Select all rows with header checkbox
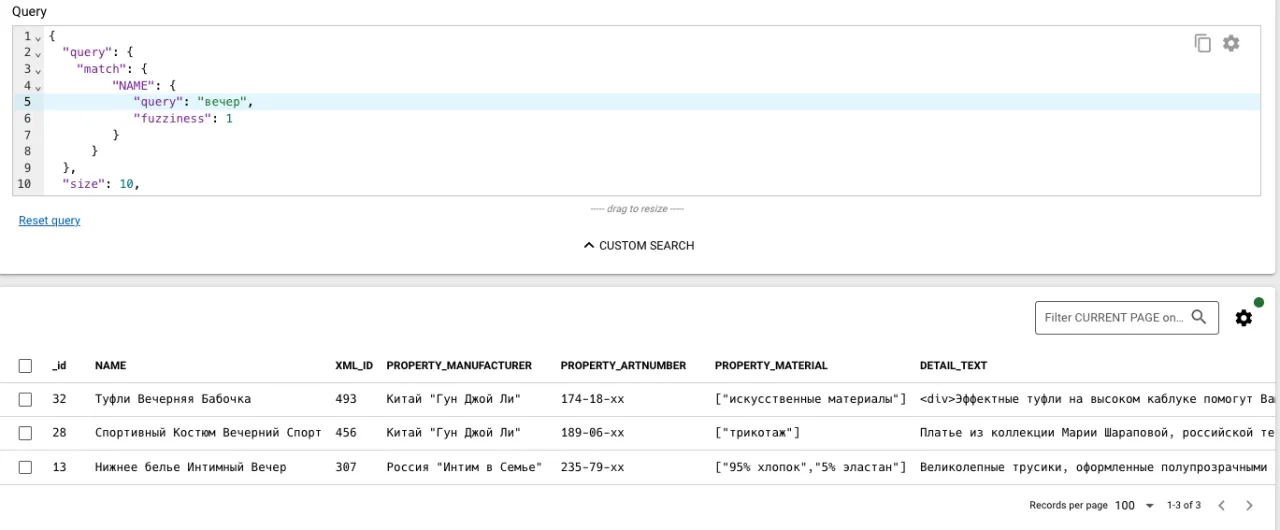This screenshot has width=1280, height=530. (26, 366)
